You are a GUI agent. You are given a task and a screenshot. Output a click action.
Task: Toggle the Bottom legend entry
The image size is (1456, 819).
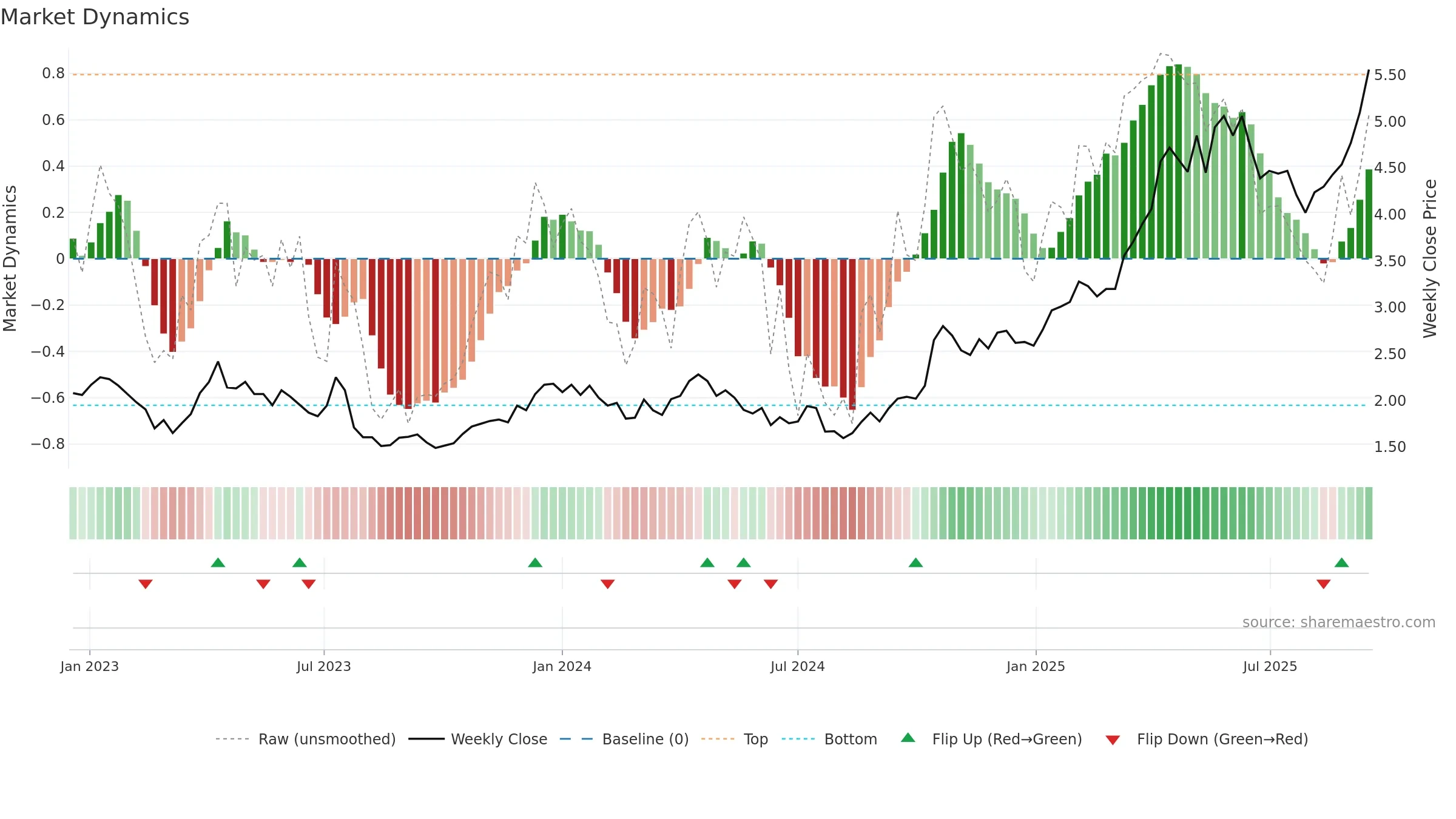[x=829, y=739]
